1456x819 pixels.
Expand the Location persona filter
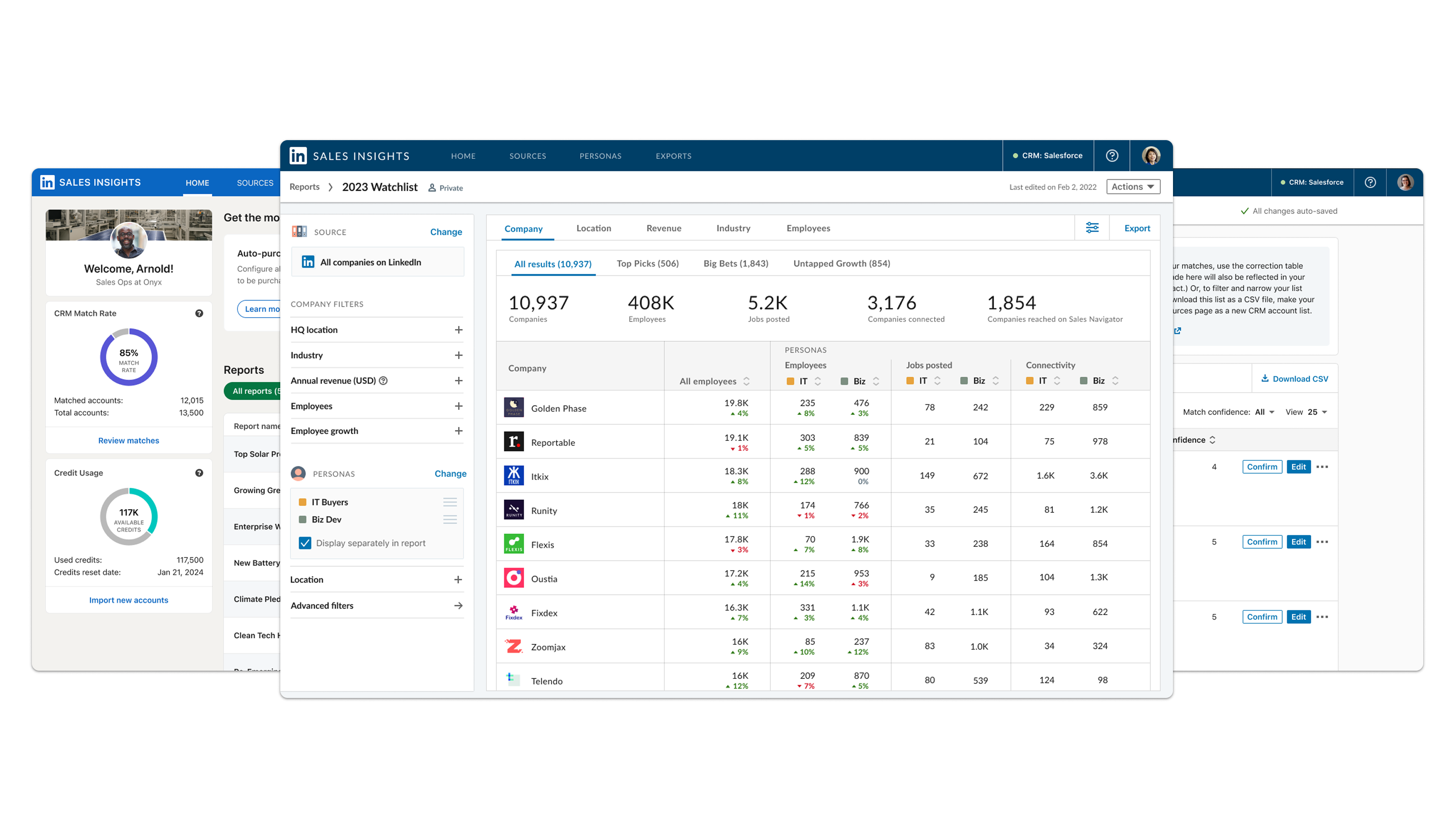(x=458, y=580)
